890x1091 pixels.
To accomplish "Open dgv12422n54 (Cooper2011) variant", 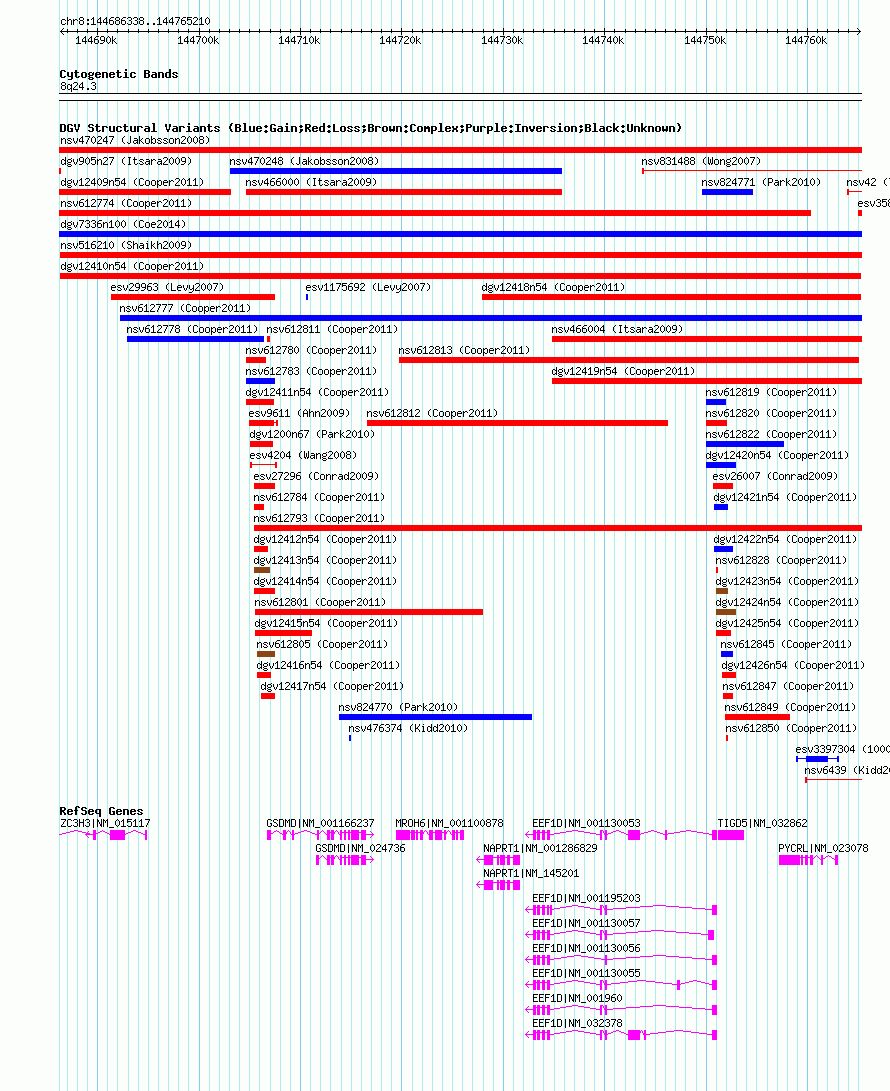I will 786,539.
